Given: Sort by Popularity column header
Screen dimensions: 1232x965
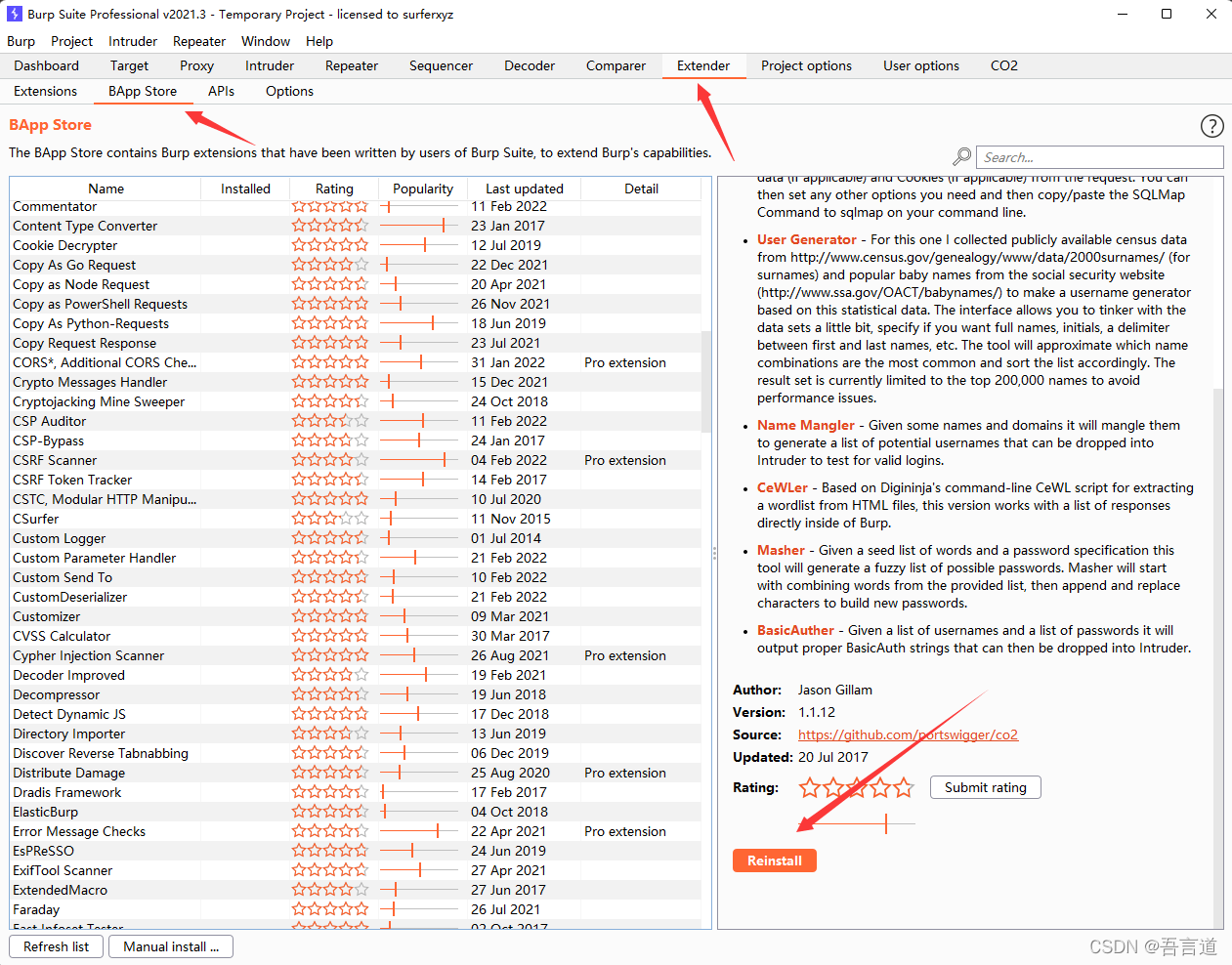Looking at the screenshot, I should coord(423,189).
